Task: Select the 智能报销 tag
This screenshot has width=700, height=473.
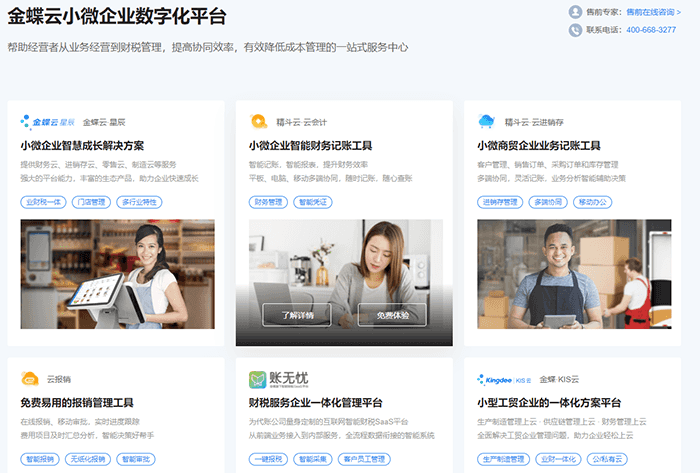Action: click(x=40, y=459)
